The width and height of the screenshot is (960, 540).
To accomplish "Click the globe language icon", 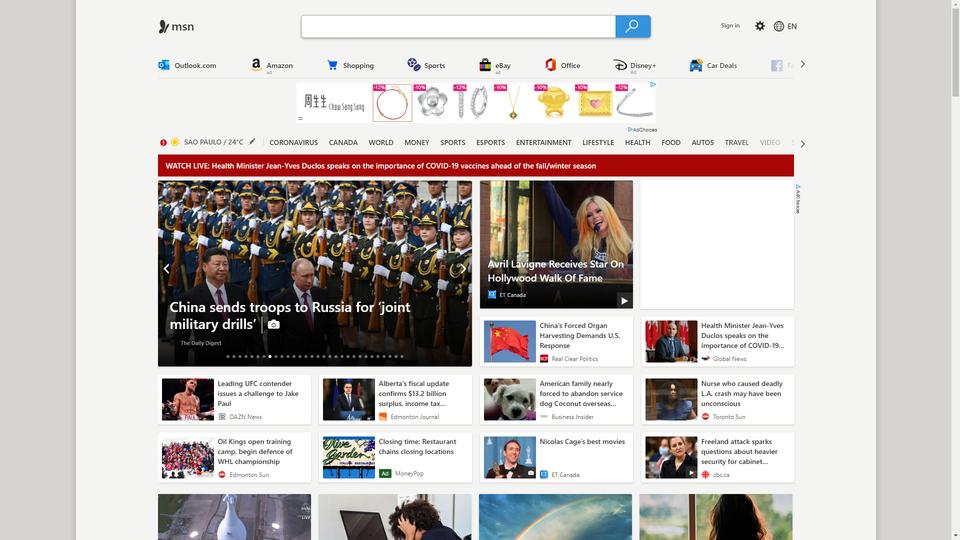I will coord(778,26).
